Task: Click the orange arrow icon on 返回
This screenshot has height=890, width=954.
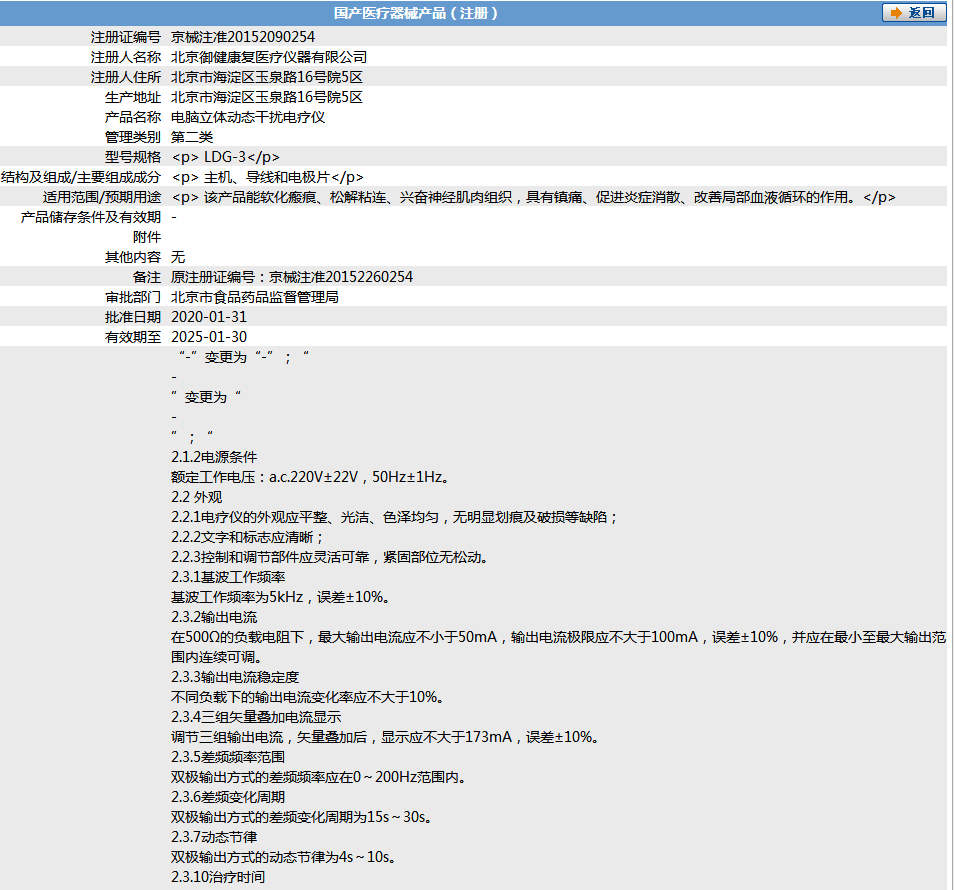Action: coord(896,13)
